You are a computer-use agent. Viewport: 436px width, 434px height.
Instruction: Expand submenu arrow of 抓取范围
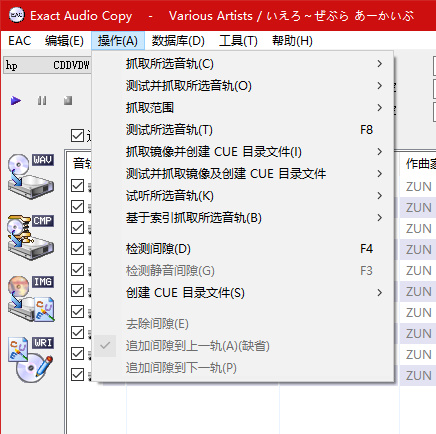tap(379, 108)
